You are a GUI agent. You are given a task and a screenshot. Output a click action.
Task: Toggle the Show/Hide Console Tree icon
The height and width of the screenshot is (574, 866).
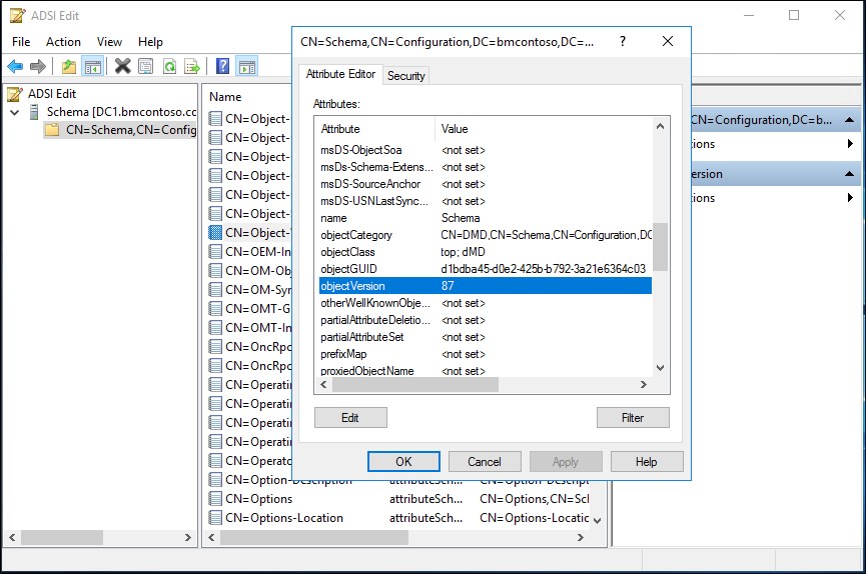(x=92, y=66)
